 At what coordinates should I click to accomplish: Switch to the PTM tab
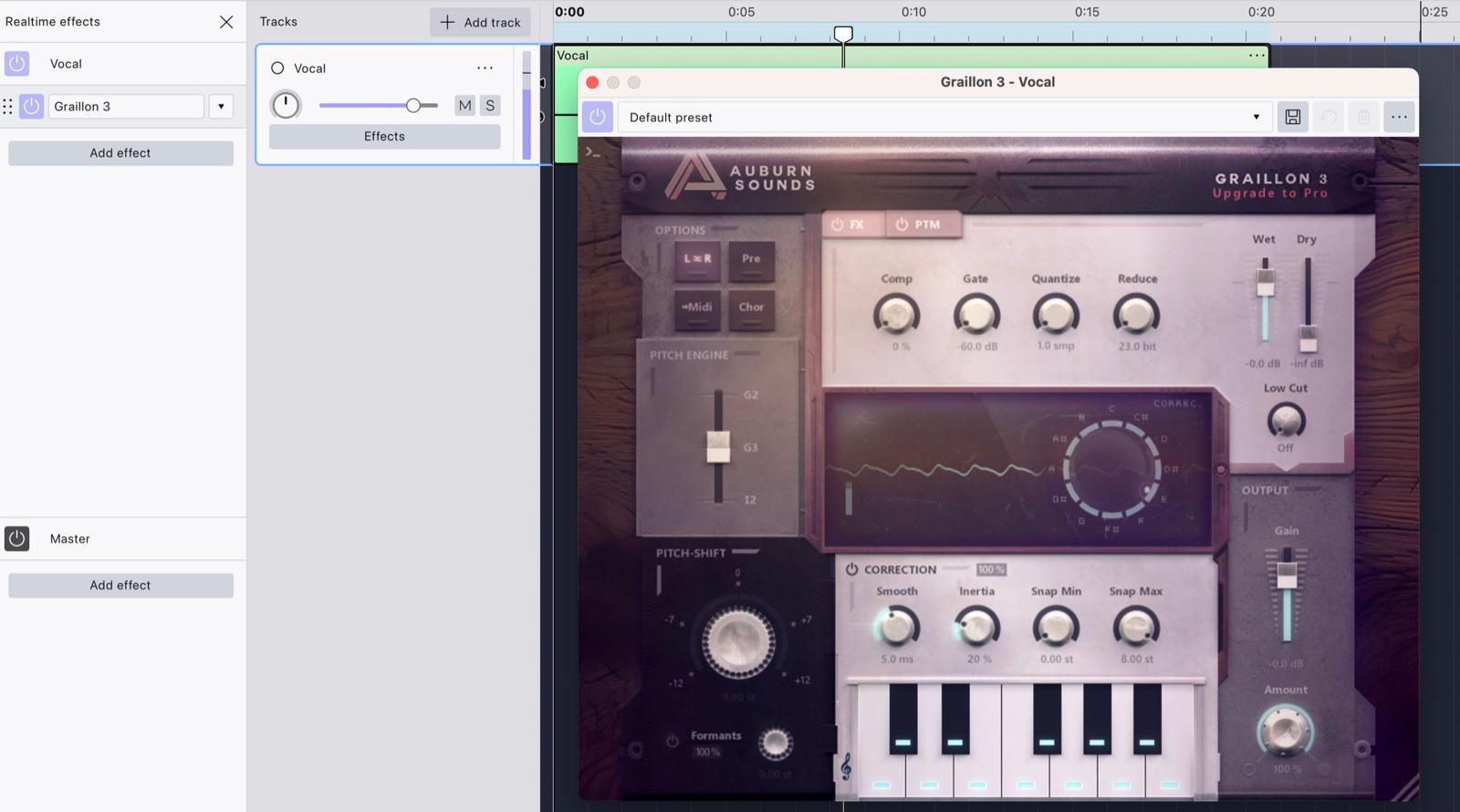(x=923, y=224)
